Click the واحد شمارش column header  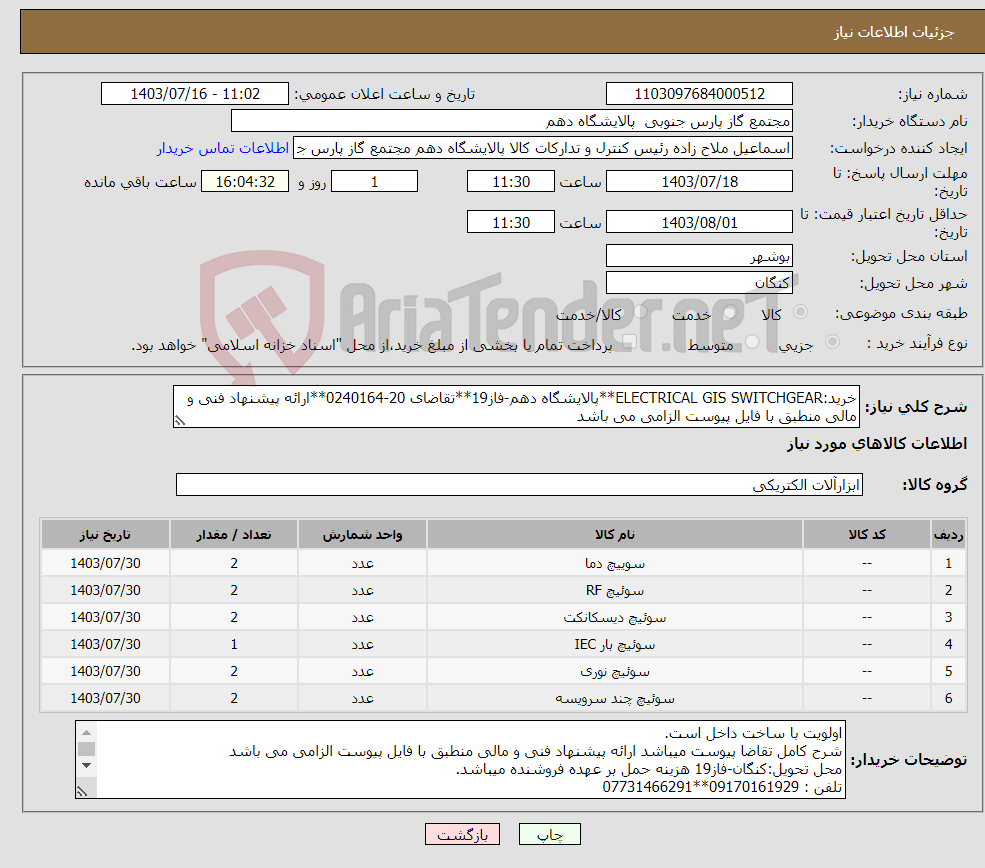pos(362,534)
